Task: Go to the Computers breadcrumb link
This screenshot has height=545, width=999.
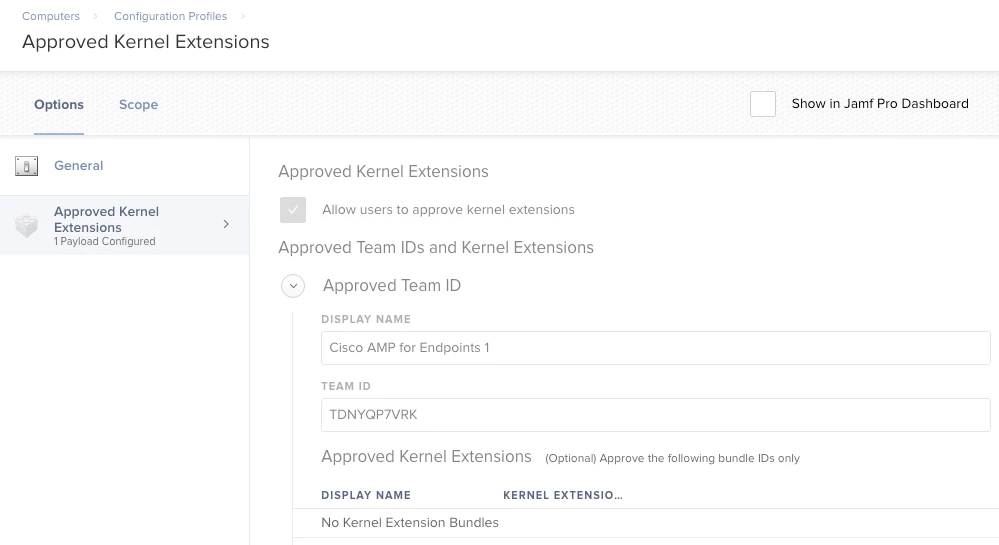Action: coord(51,16)
